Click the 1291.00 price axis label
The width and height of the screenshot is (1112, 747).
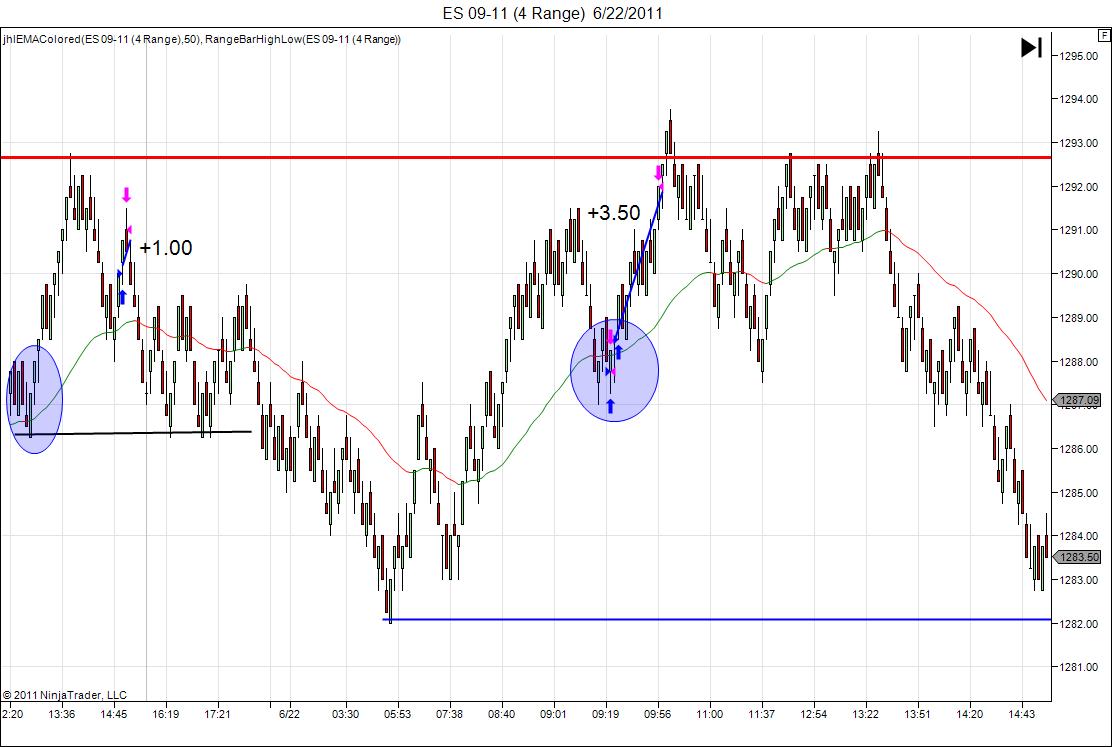(x=1079, y=231)
